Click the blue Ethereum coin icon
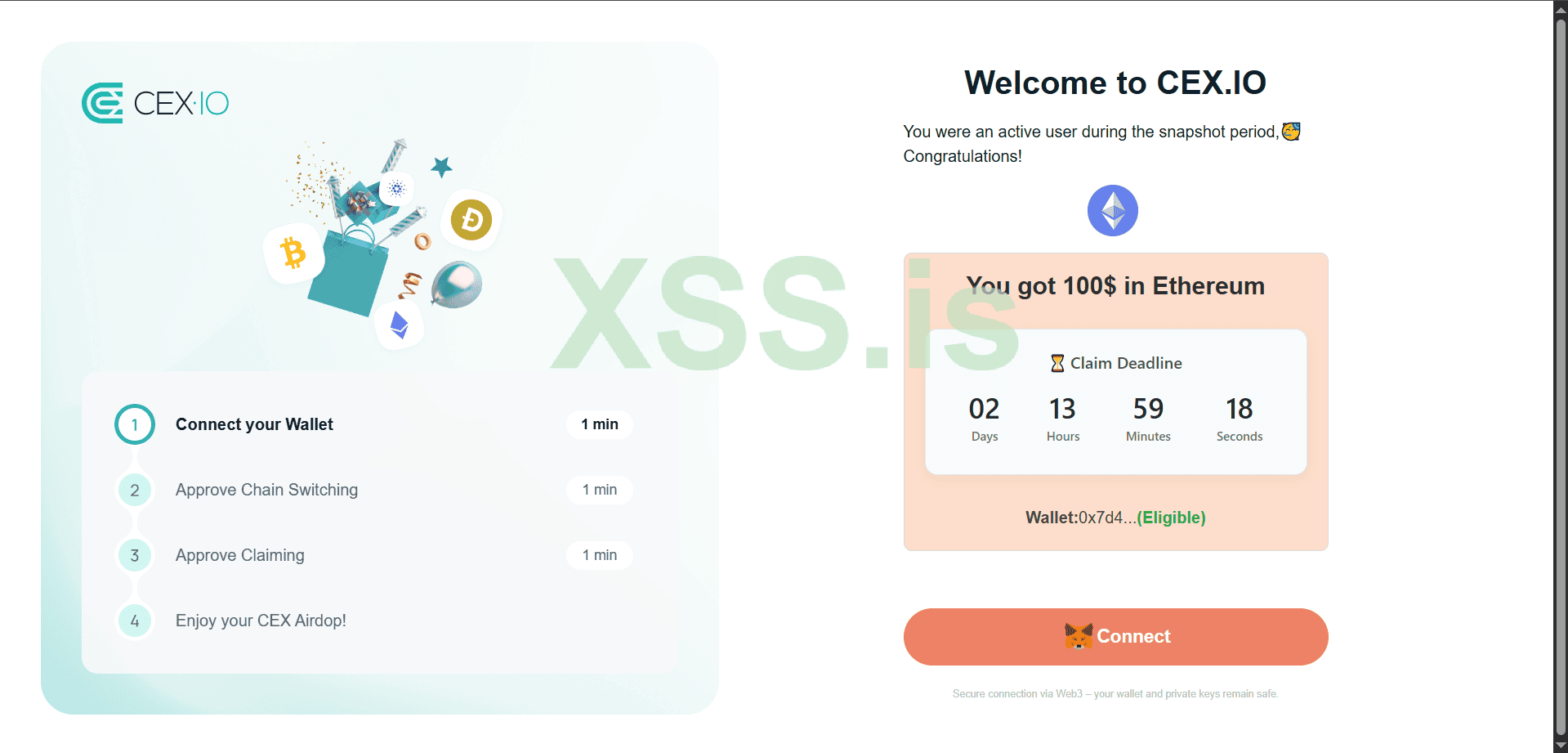Viewport: 1568px width, 753px height. coord(1112,211)
